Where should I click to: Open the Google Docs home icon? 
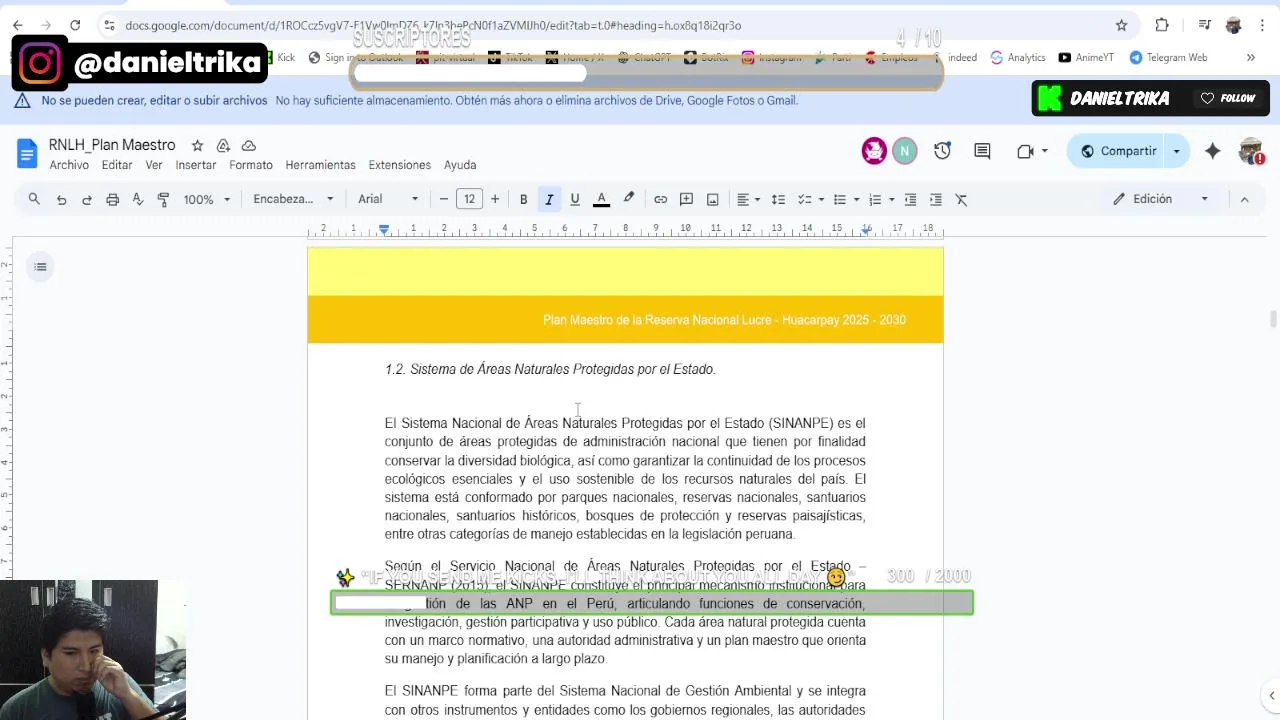click(27, 153)
